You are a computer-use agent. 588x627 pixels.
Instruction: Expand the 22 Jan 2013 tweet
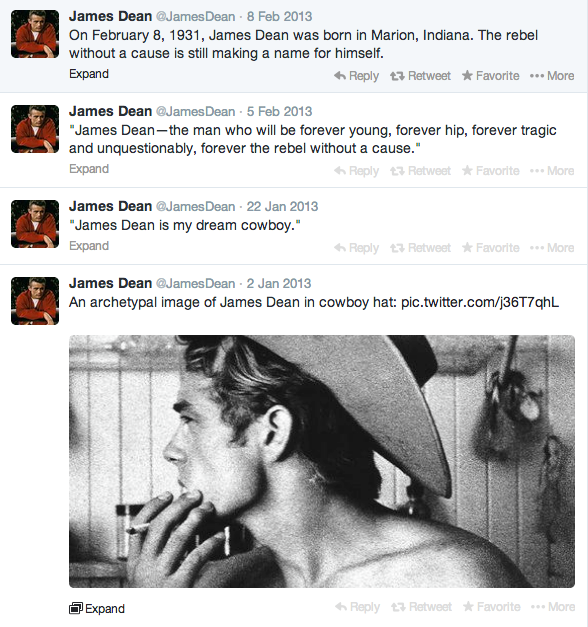(x=89, y=246)
